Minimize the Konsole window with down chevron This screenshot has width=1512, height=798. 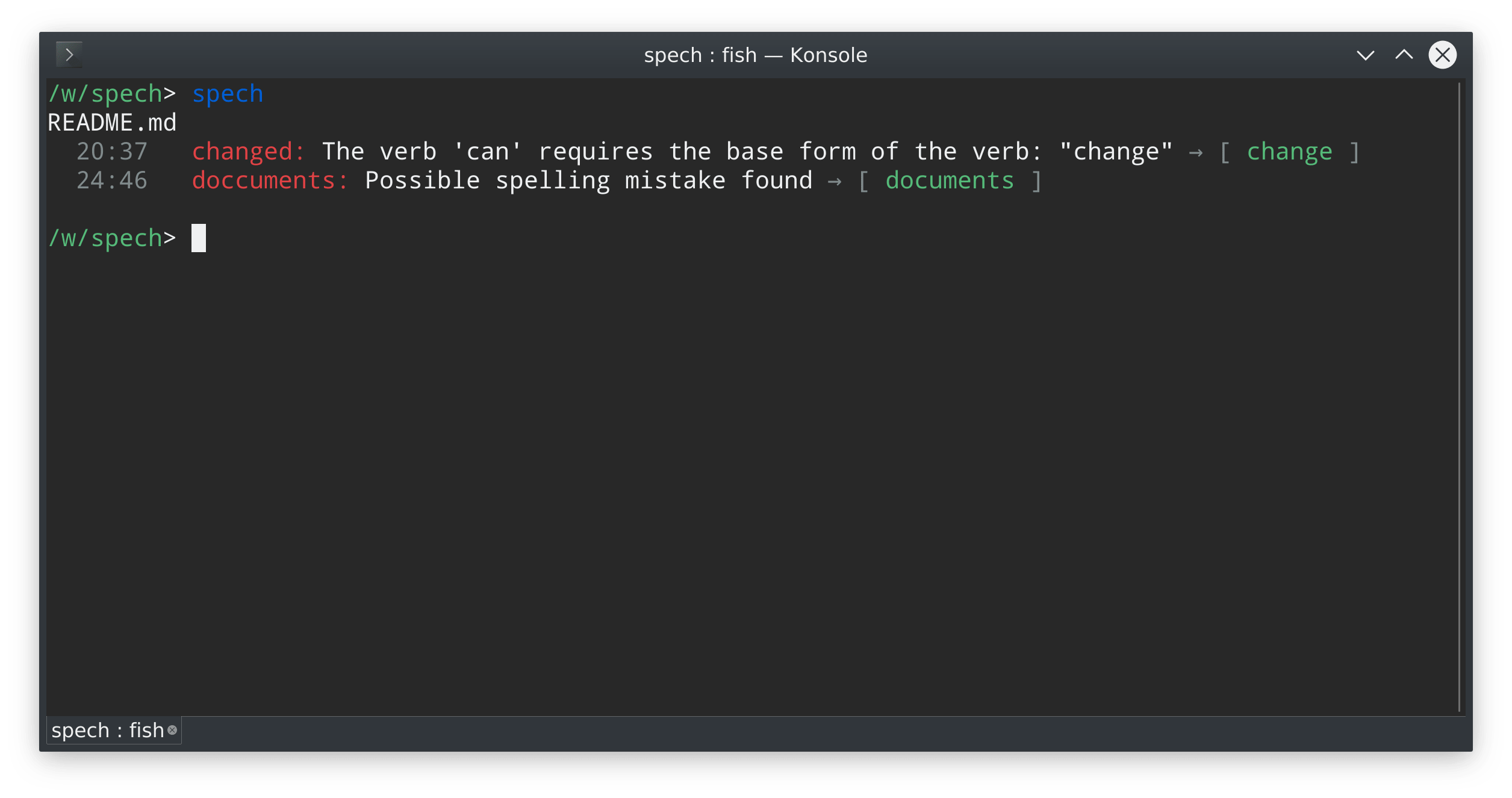(1365, 55)
